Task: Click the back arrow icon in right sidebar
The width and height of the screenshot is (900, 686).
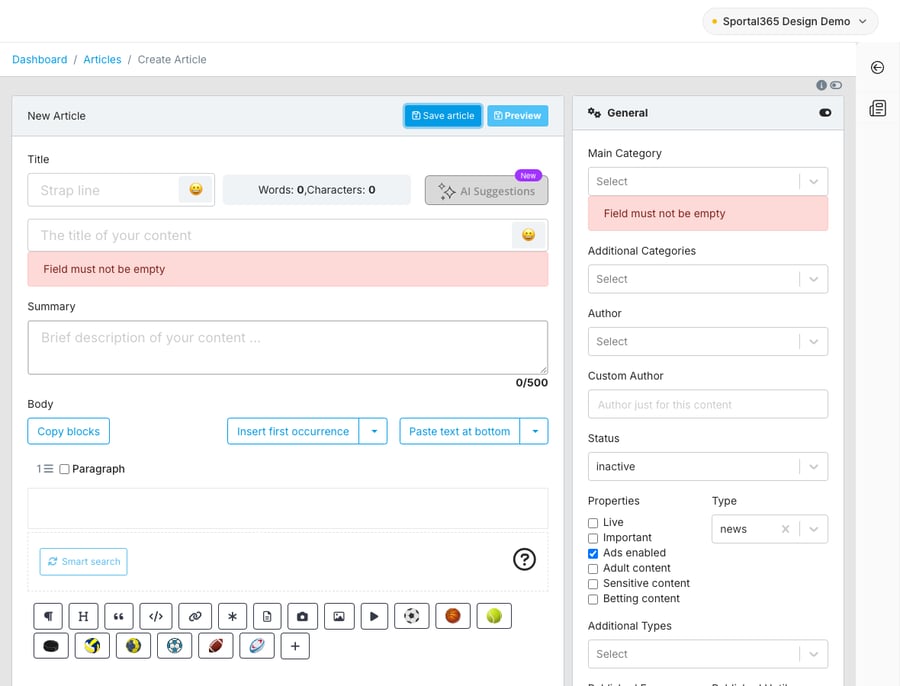Action: point(877,68)
